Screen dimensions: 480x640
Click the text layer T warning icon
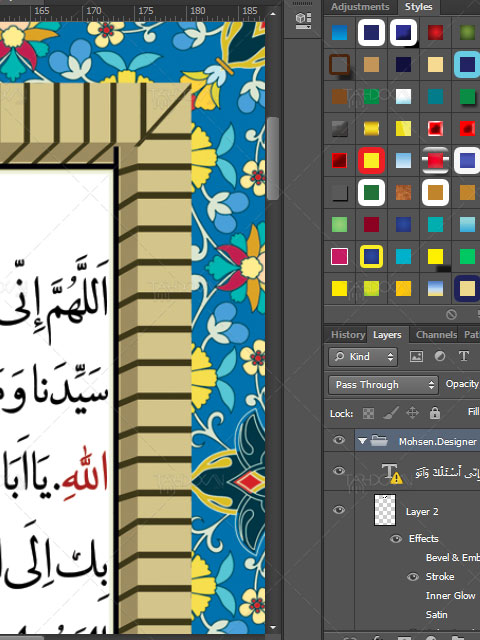[x=391, y=473]
